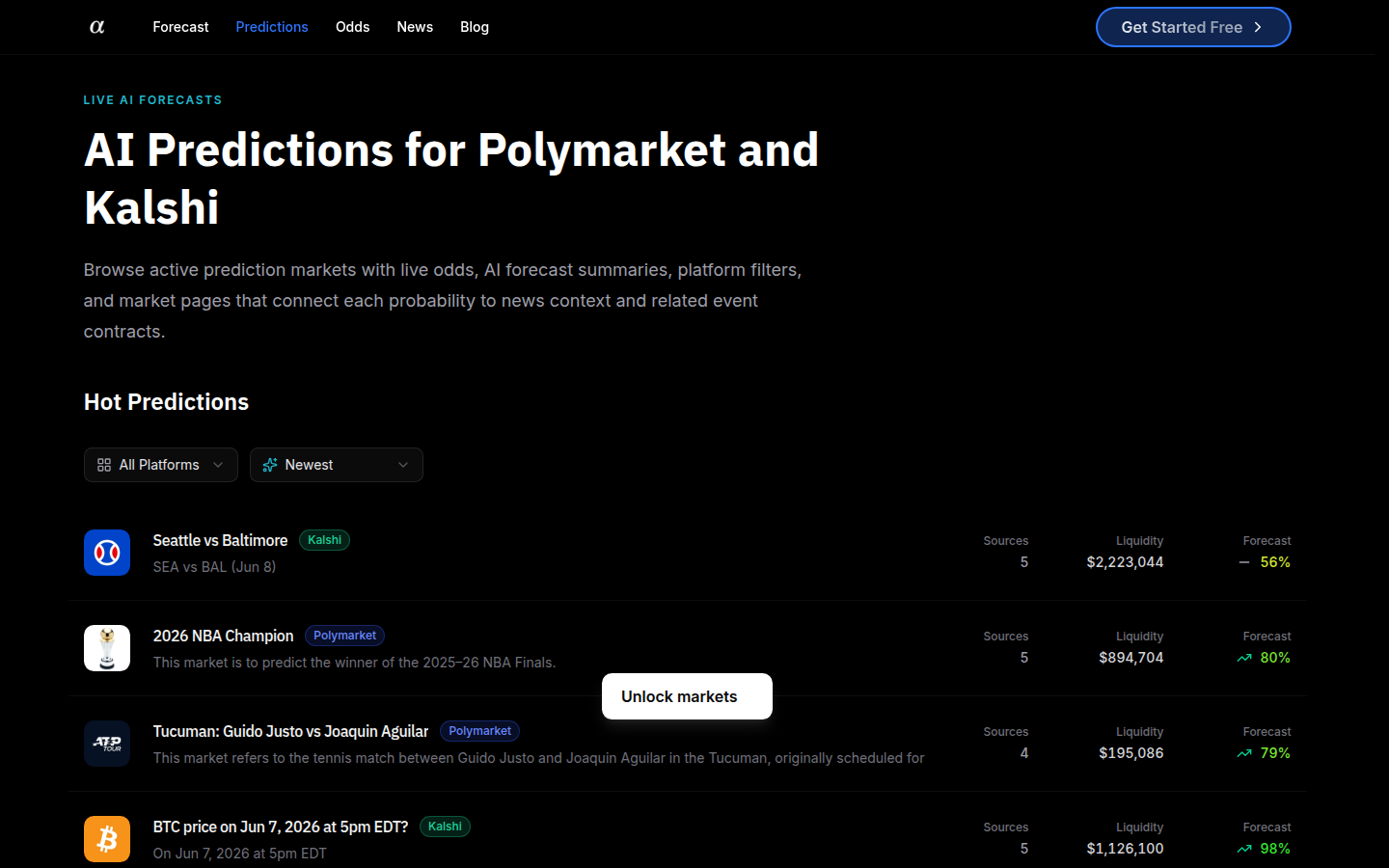The width and height of the screenshot is (1389, 868).
Task: Click the Kalshi tag on Seattle vs Baltimore
Action: point(324,540)
